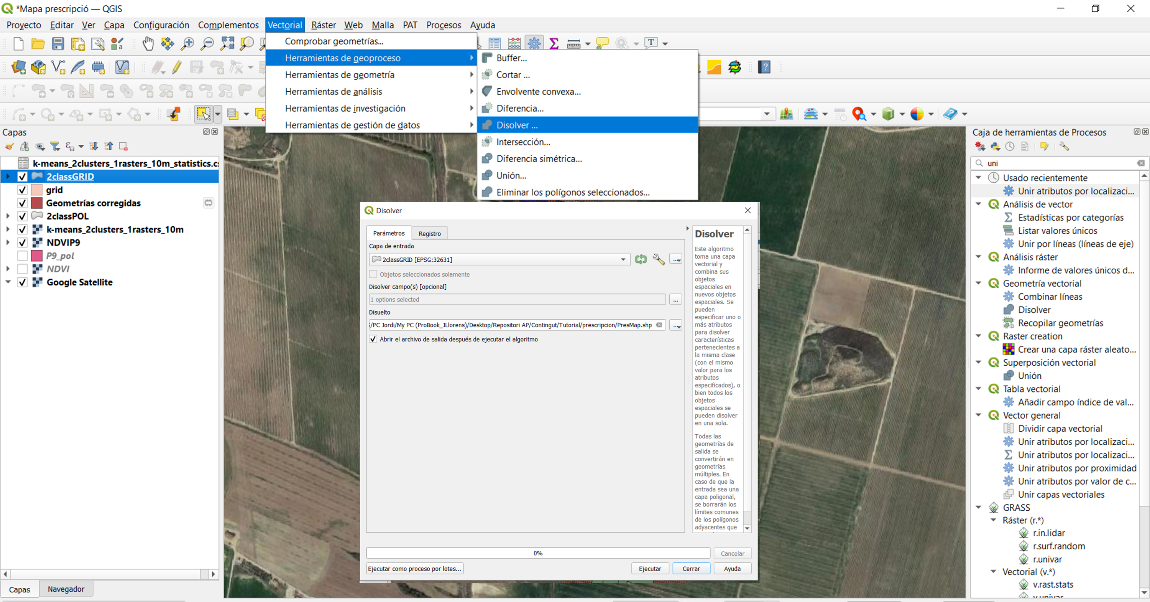Click the New Project icon
Image resolution: width=1150 pixels, height=602 pixels.
[19, 44]
